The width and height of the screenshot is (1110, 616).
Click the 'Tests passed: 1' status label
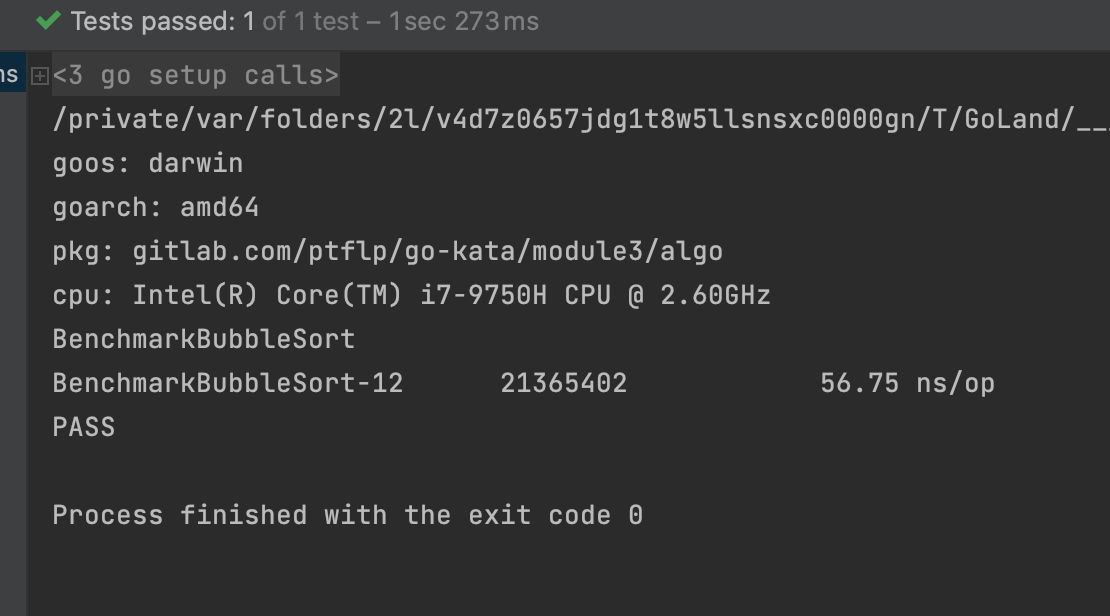(x=163, y=21)
